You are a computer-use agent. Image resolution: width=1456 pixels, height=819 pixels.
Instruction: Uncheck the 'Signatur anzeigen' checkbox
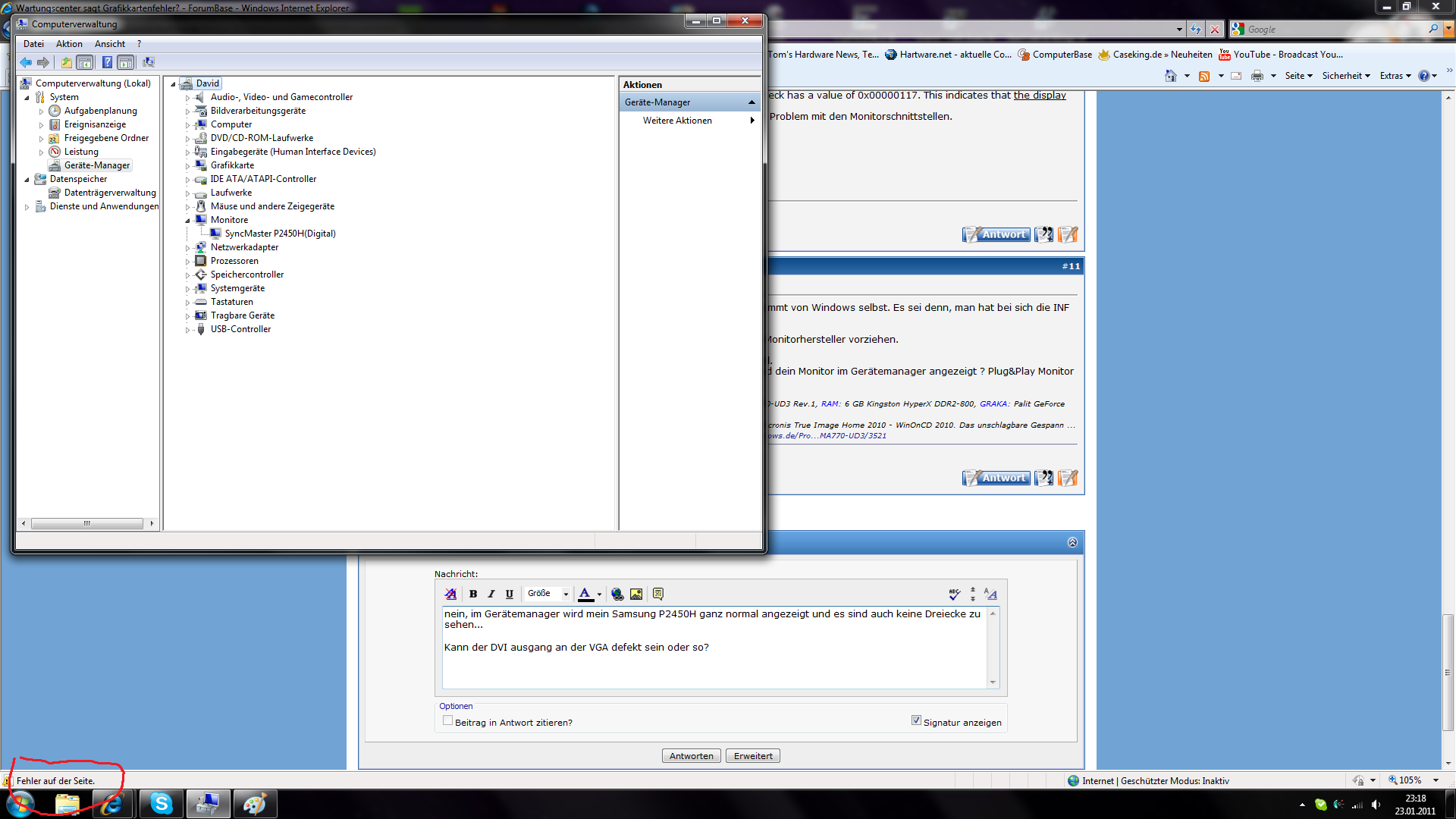coord(916,720)
